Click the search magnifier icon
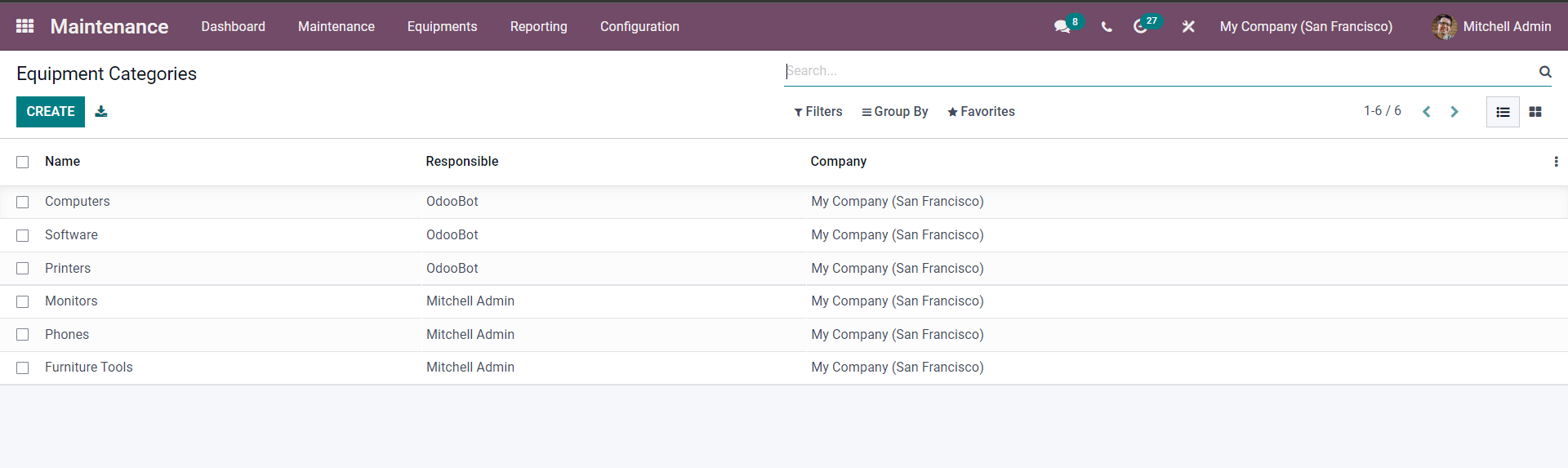Screen dimensions: 1568x468 pyautogui.click(x=1545, y=72)
